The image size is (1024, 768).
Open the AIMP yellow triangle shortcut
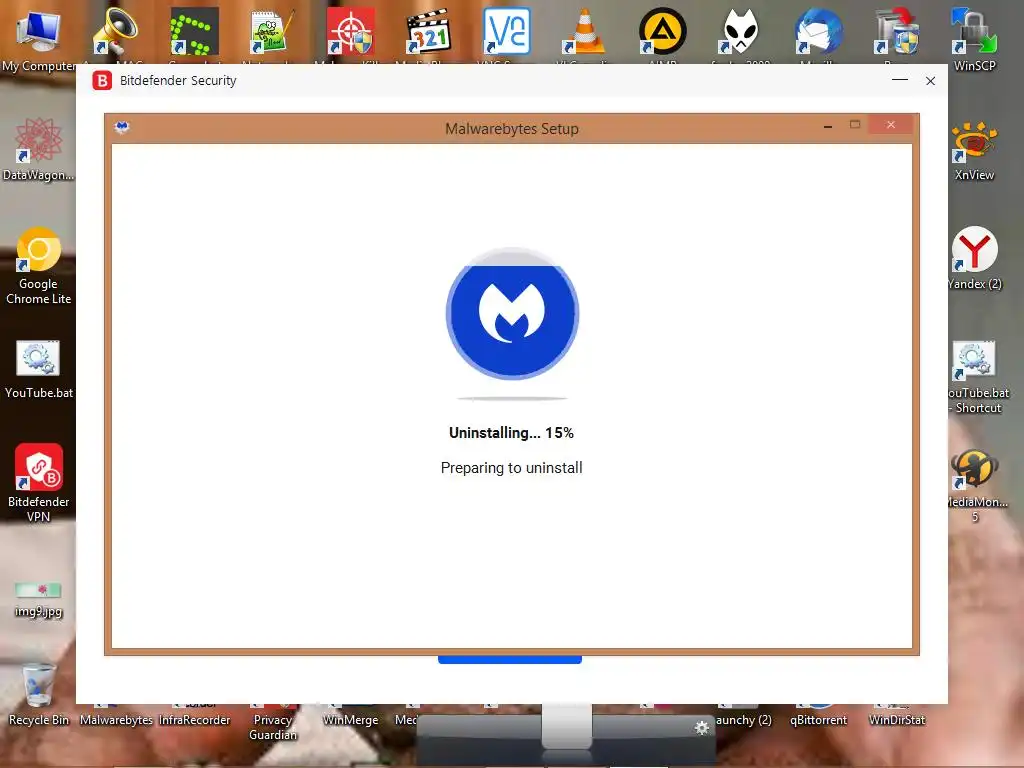(662, 31)
